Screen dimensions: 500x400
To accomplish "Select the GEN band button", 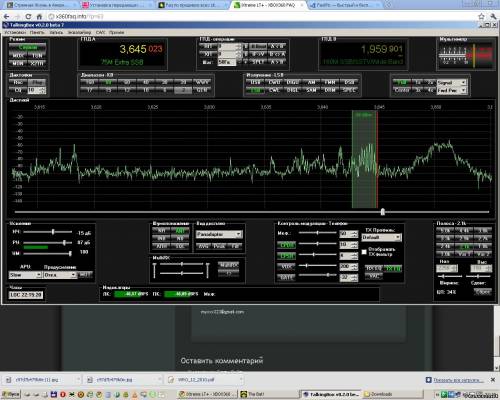I will (x=202, y=90).
